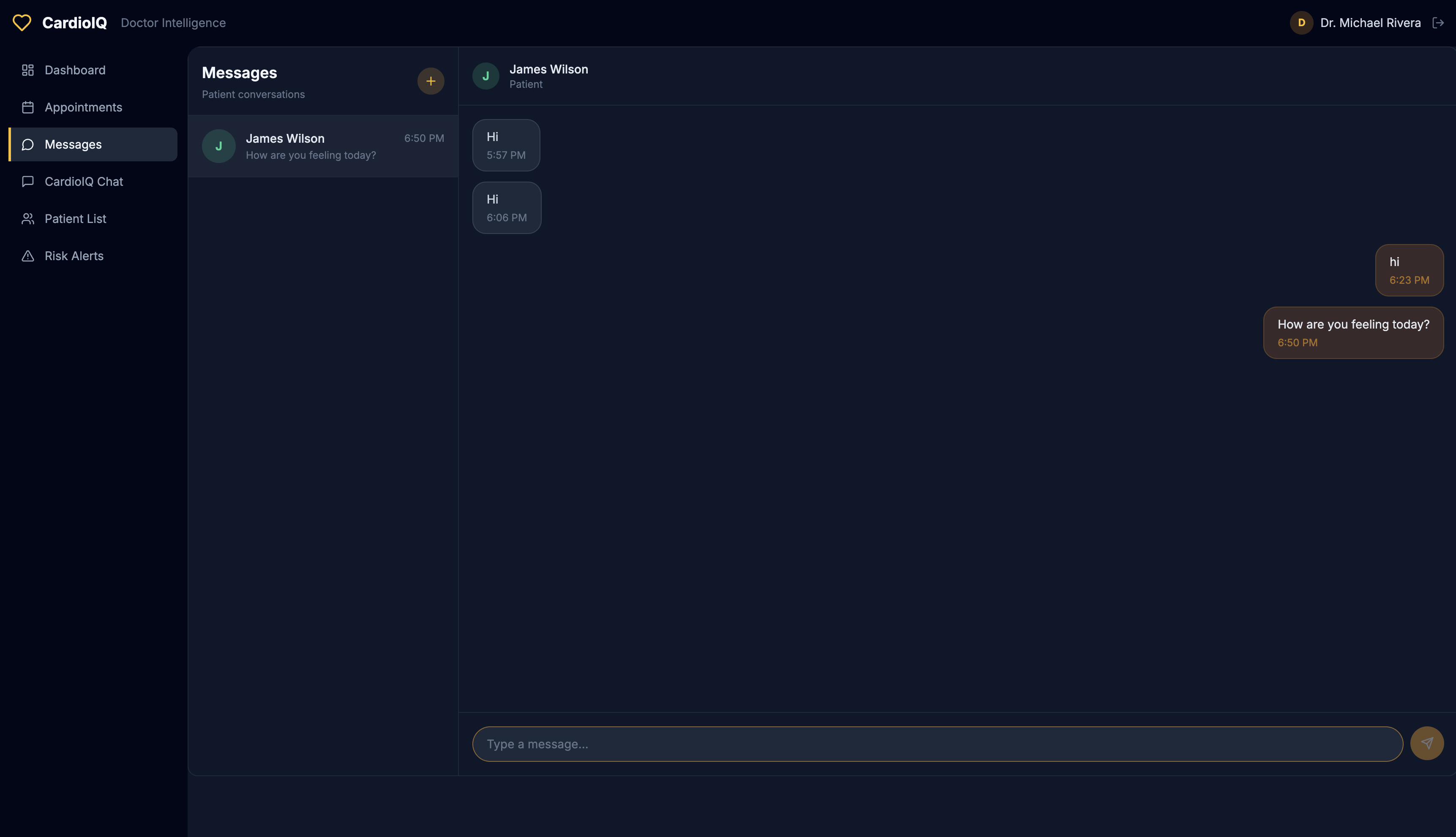Screen dimensions: 1456x837
Task: Go to Patient List page
Action: (x=75, y=219)
